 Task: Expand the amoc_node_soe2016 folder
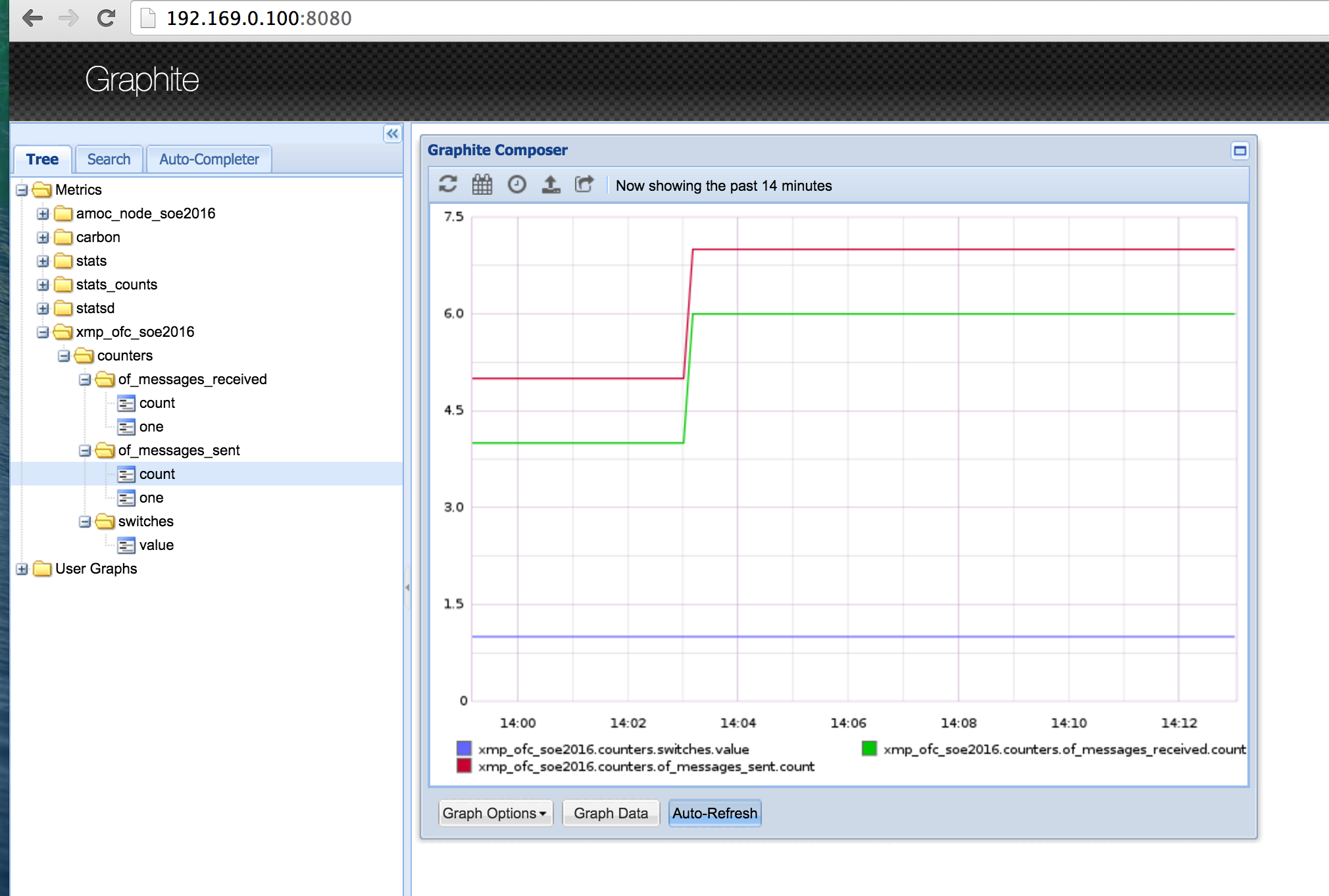[x=43, y=214]
